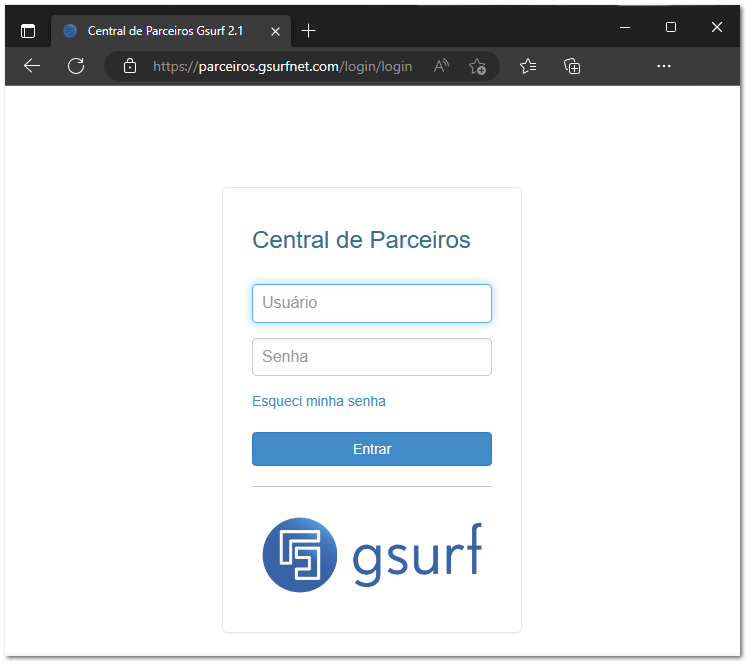
Task: Select the Central de Parceiros Gsurf 2.1 tab
Action: 171,31
